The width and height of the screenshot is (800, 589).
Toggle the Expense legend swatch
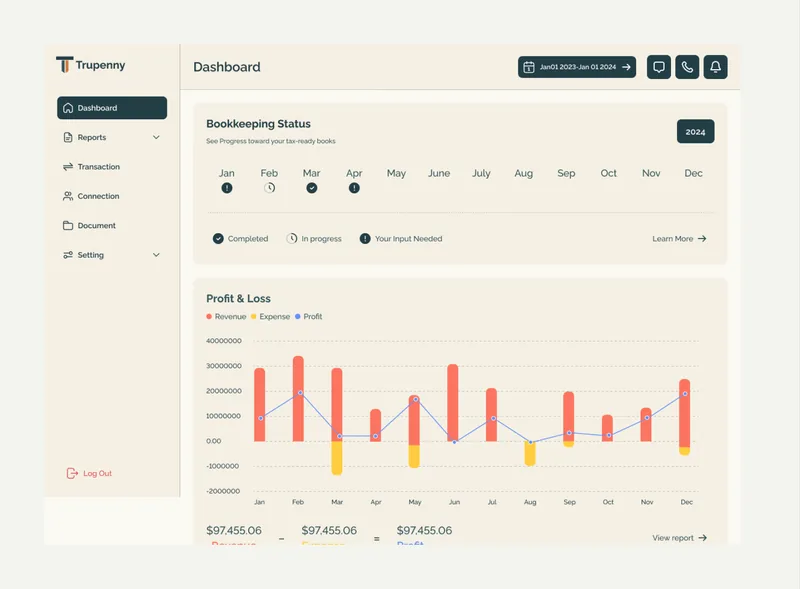tap(254, 316)
